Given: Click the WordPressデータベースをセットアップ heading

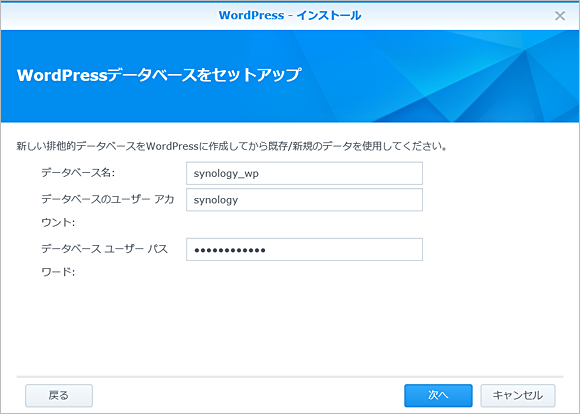Looking at the screenshot, I should tap(159, 75).
